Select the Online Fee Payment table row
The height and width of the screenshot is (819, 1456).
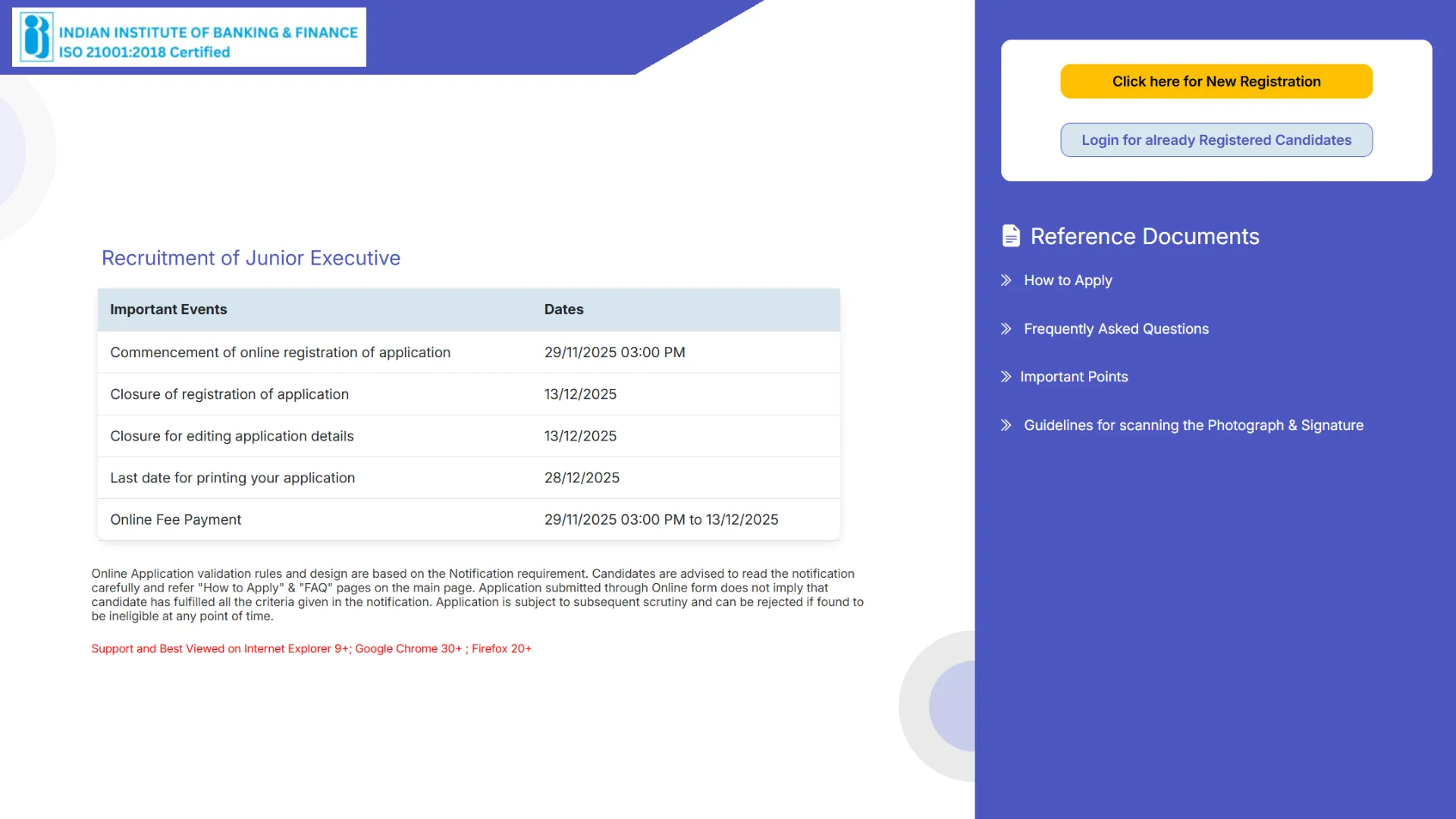(468, 519)
